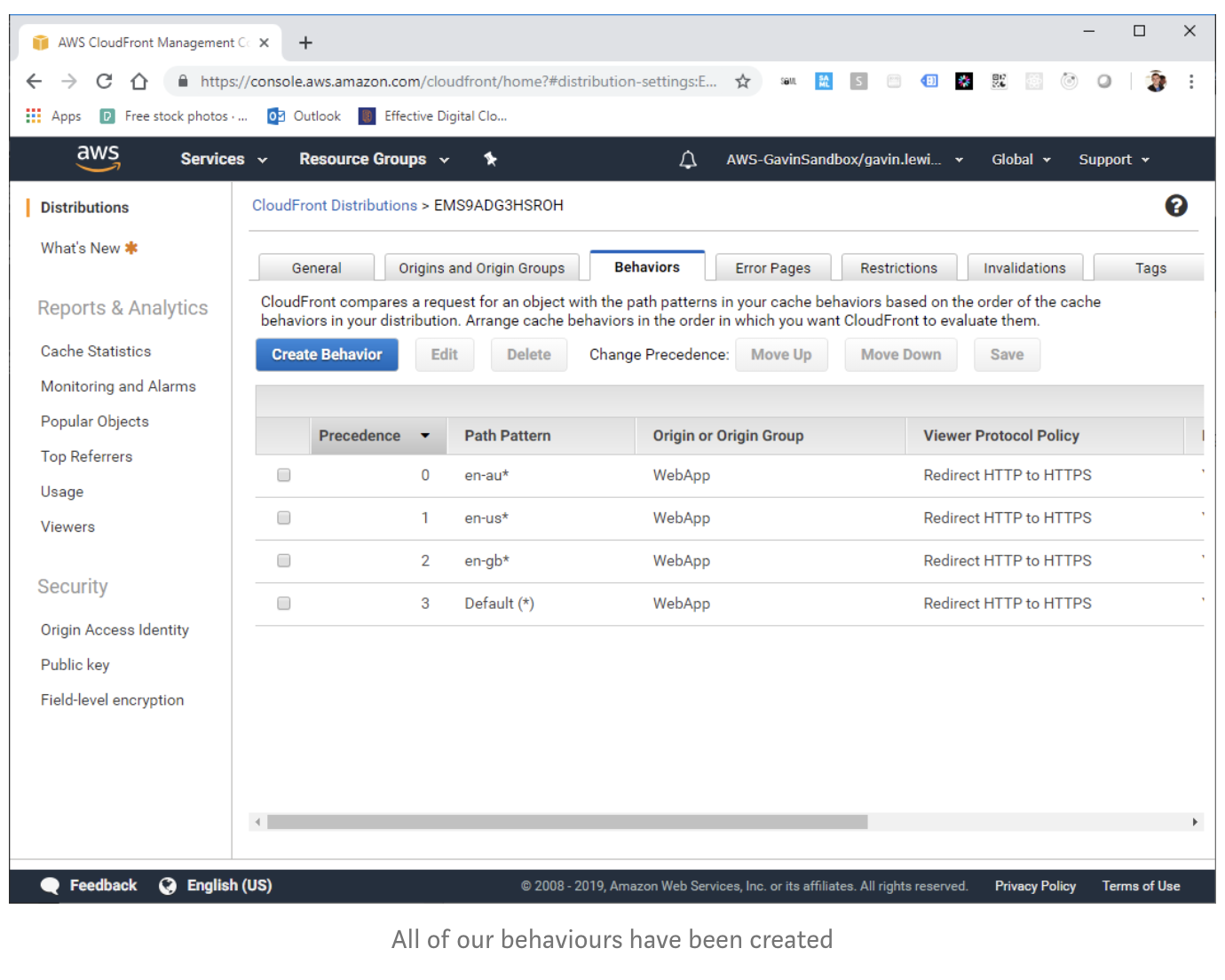Switch to the General tab
This screenshot has width=1225, height=980.
pos(316,268)
